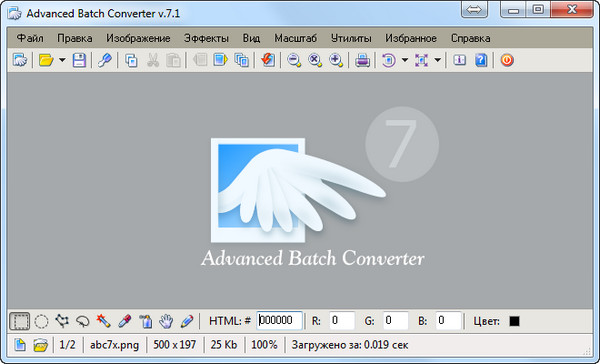
Task: Click the abc7x.png file name
Action: pos(114,345)
